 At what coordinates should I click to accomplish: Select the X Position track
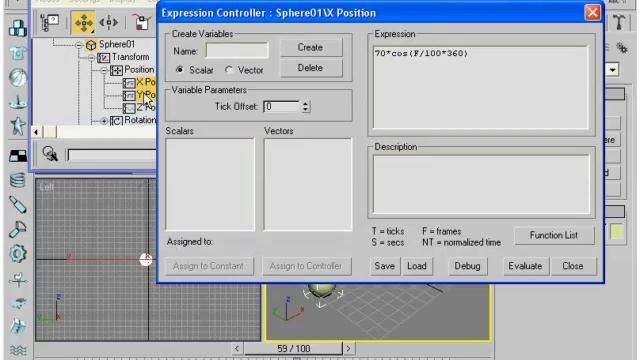click(x=146, y=82)
